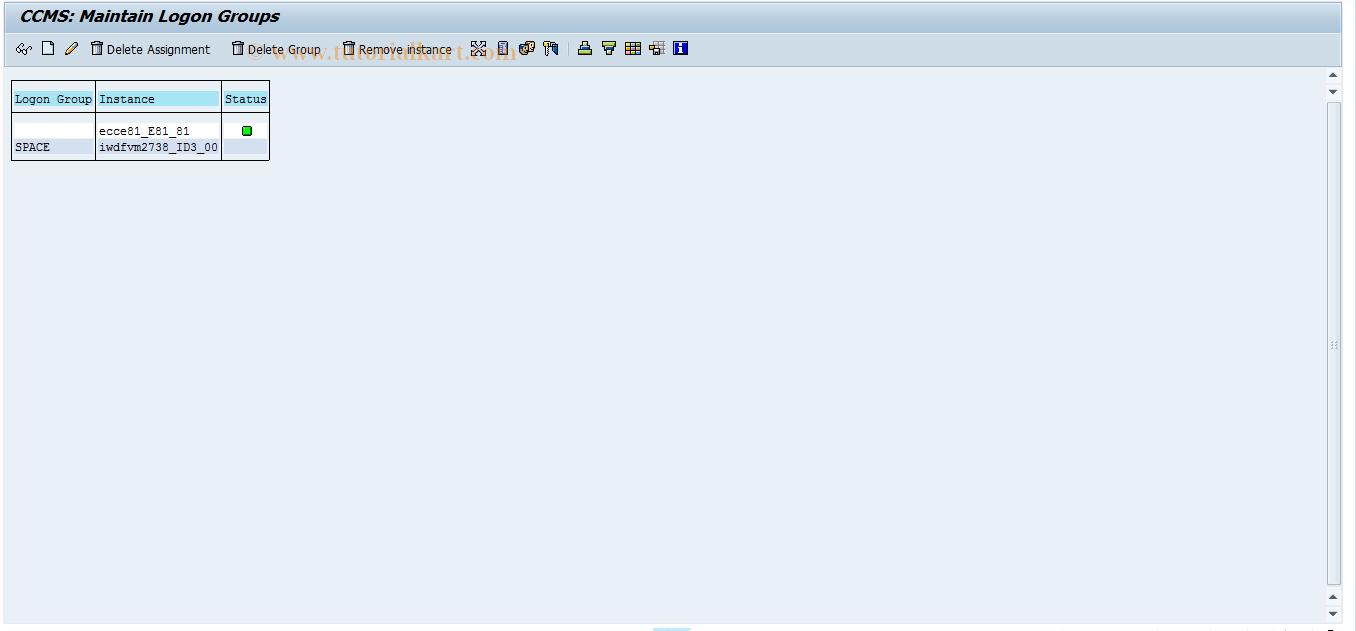
Task: Click the filter funnel icon
Action: click(609, 48)
